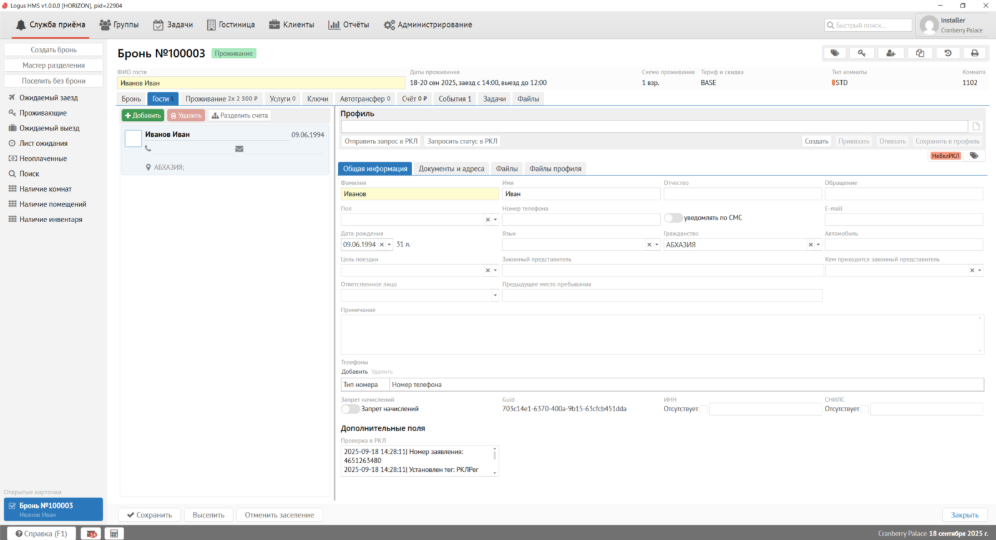Enable the SMS notification toggle
The image size is (996, 540).
point(673,218)
